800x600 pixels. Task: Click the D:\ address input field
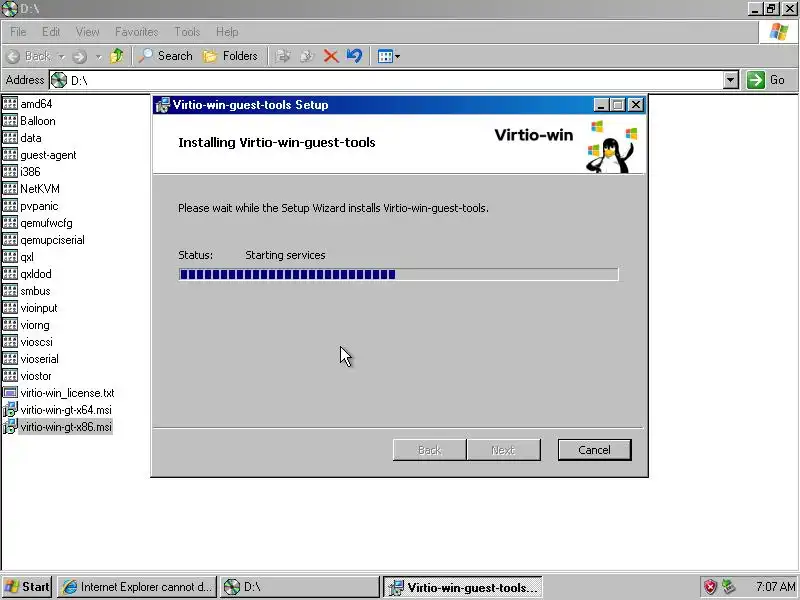[387, 80]
